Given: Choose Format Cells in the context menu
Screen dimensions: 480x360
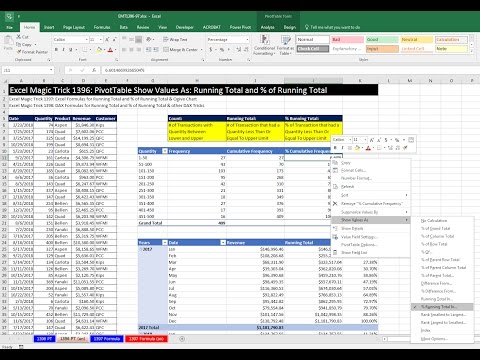Looking at the screenshot, I should coord(371,170).
